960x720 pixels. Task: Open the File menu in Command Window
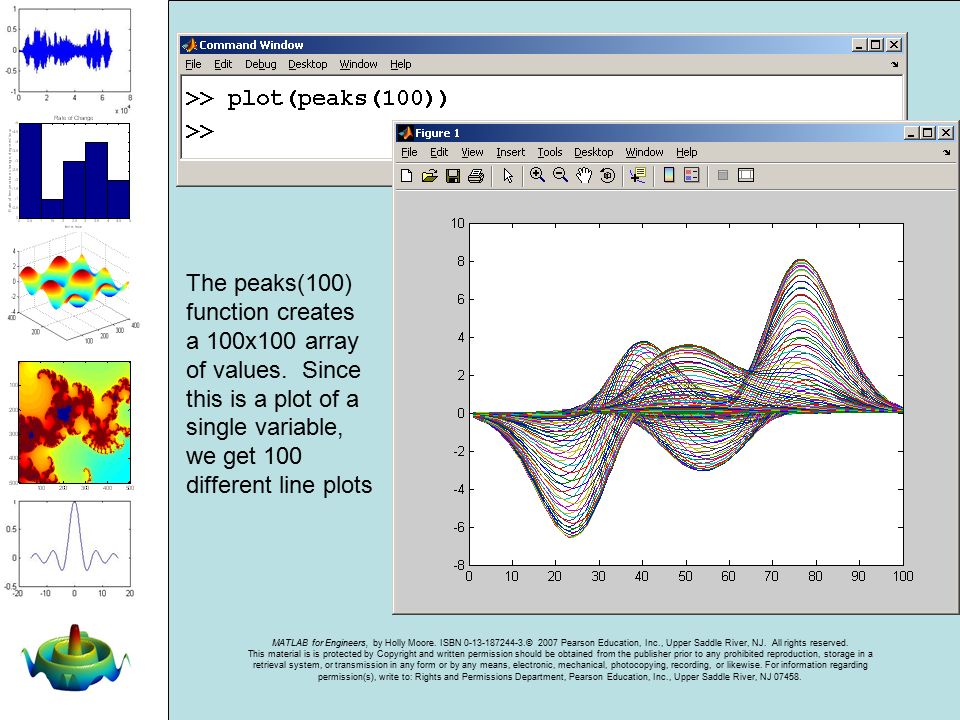click(193, 64)
